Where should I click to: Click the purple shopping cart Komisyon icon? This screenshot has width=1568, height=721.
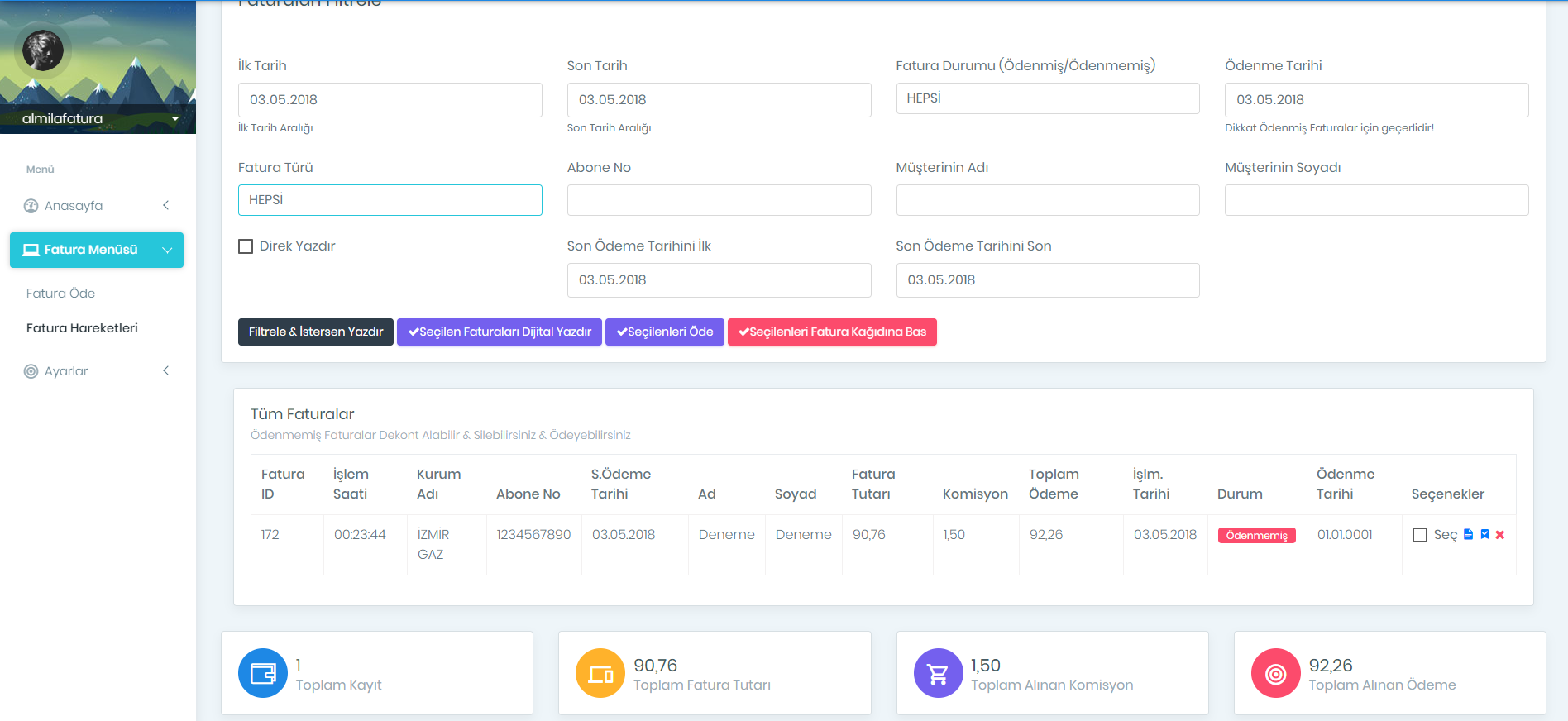(938, 673)
